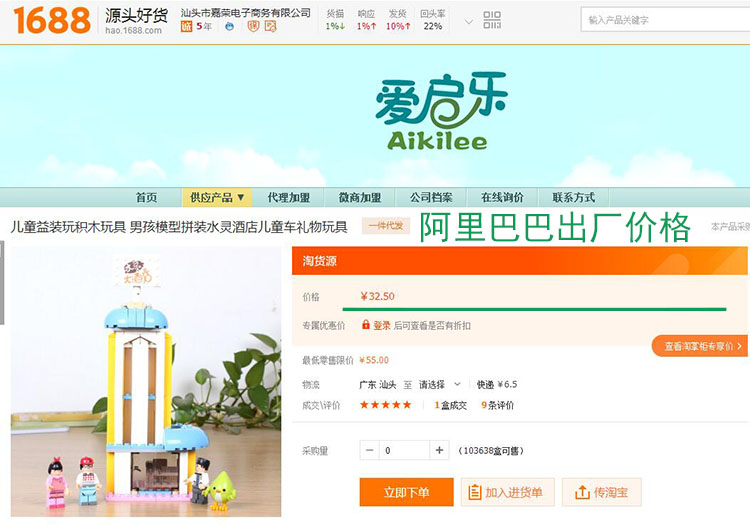Click the 快递 ¥6.5 shipping fee
Screen dimensions: 750x527
[x=497, y=384]
